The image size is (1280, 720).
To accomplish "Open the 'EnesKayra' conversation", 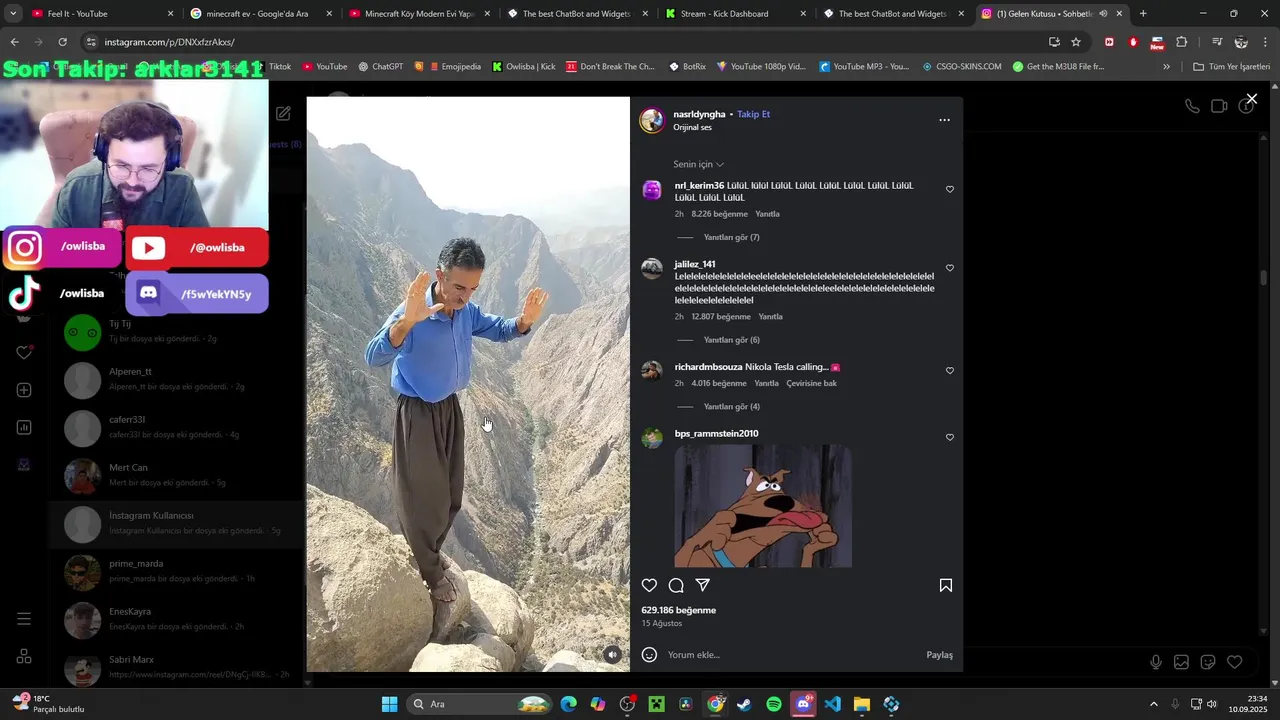I will point(176,619).
